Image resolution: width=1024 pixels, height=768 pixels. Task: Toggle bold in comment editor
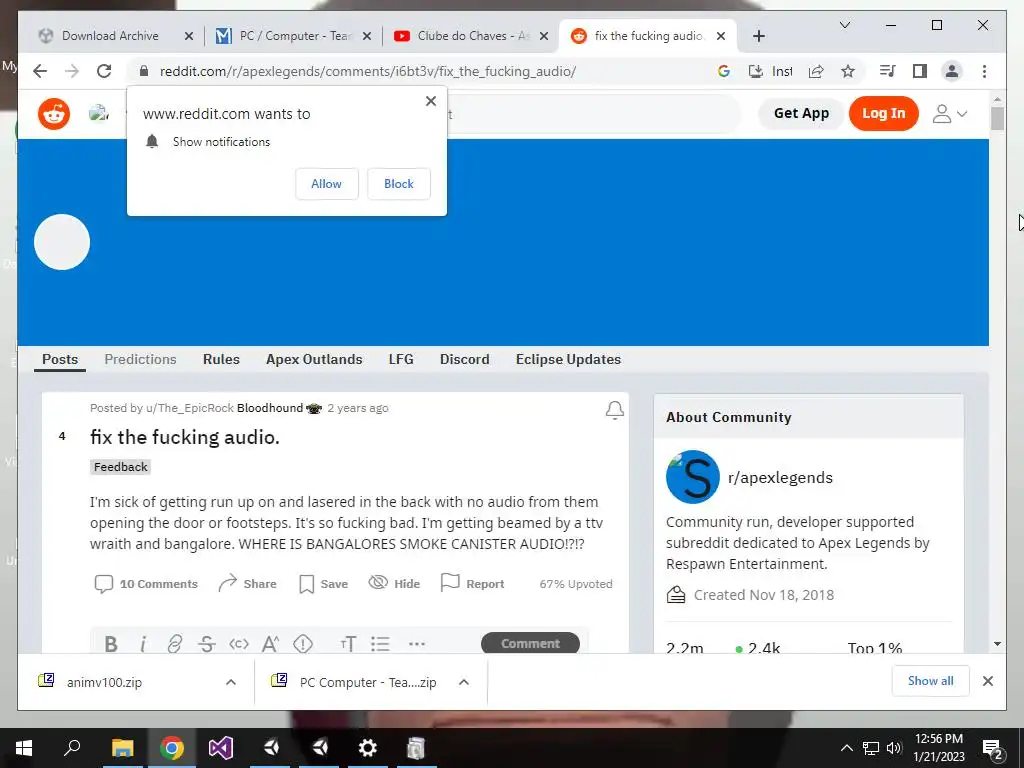tap(111, 644)
